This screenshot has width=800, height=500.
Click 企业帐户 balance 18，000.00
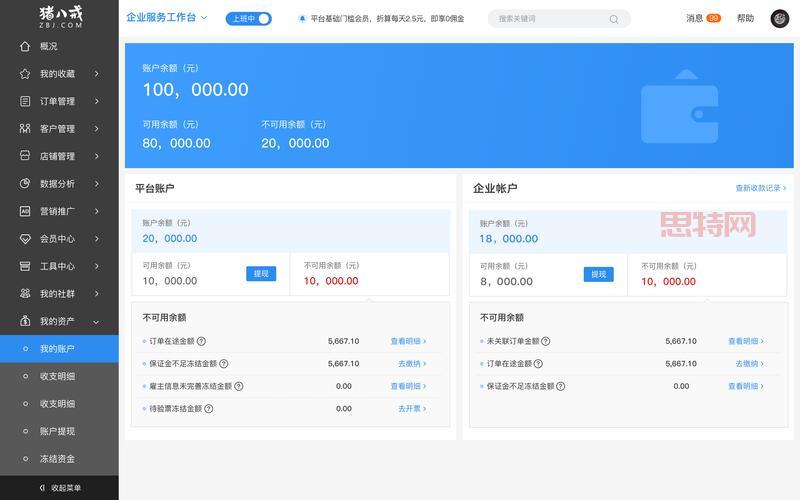(508, 239)
